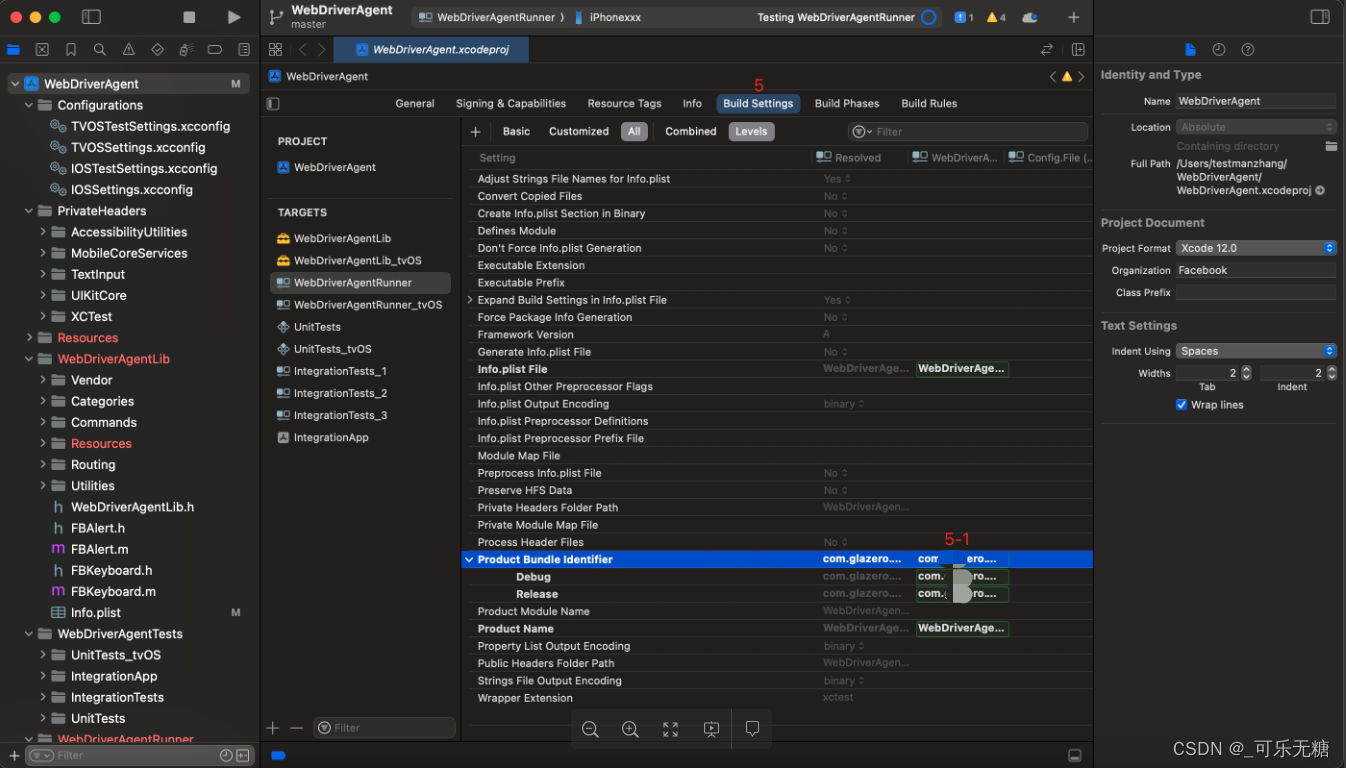The height and width of the screenshot is (768, 1346).
Task: Toggle the Wrap lines checkbox
Action: [1181, 404]
